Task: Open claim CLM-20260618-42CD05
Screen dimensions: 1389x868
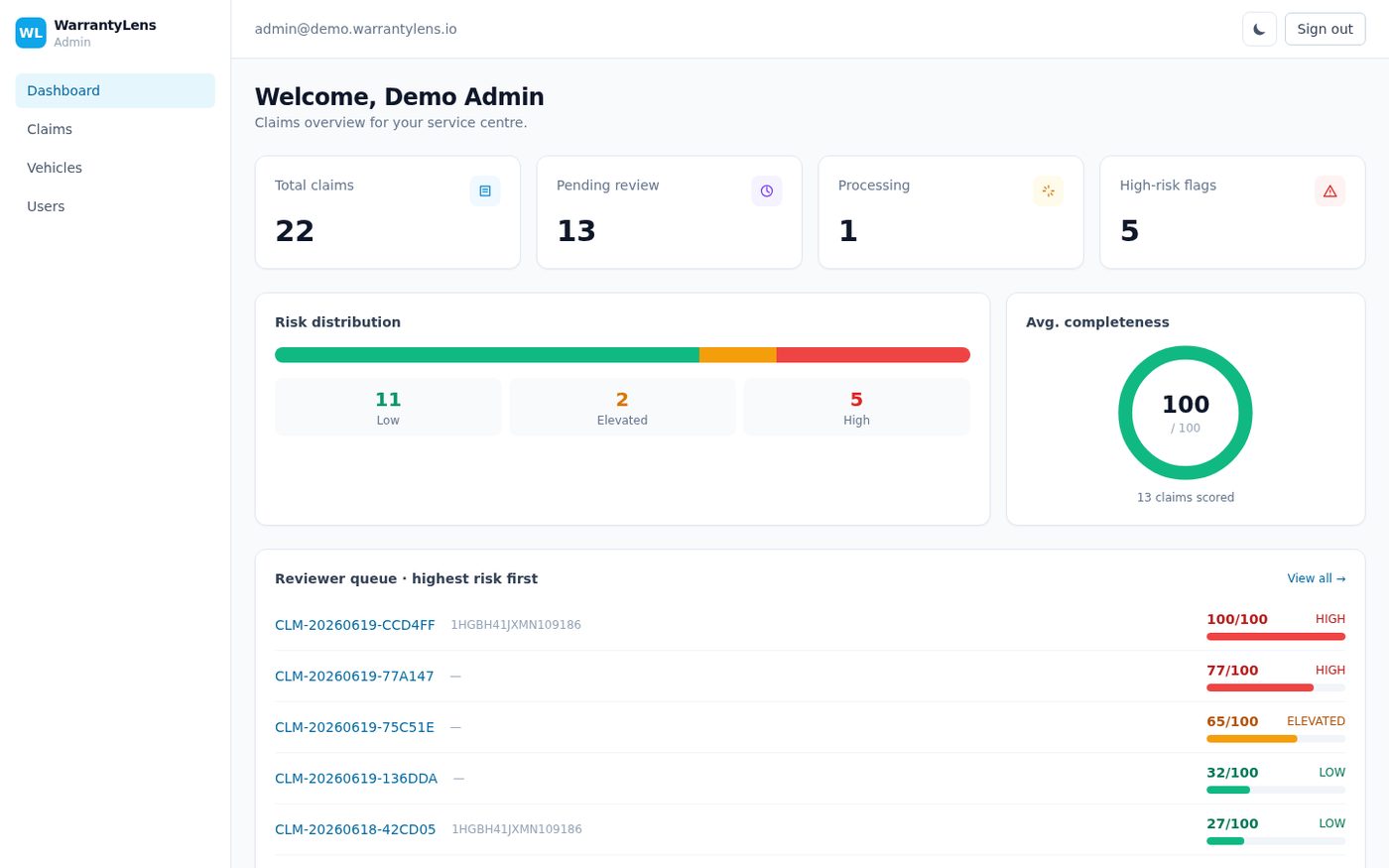Action: click(x=355, y=829)
